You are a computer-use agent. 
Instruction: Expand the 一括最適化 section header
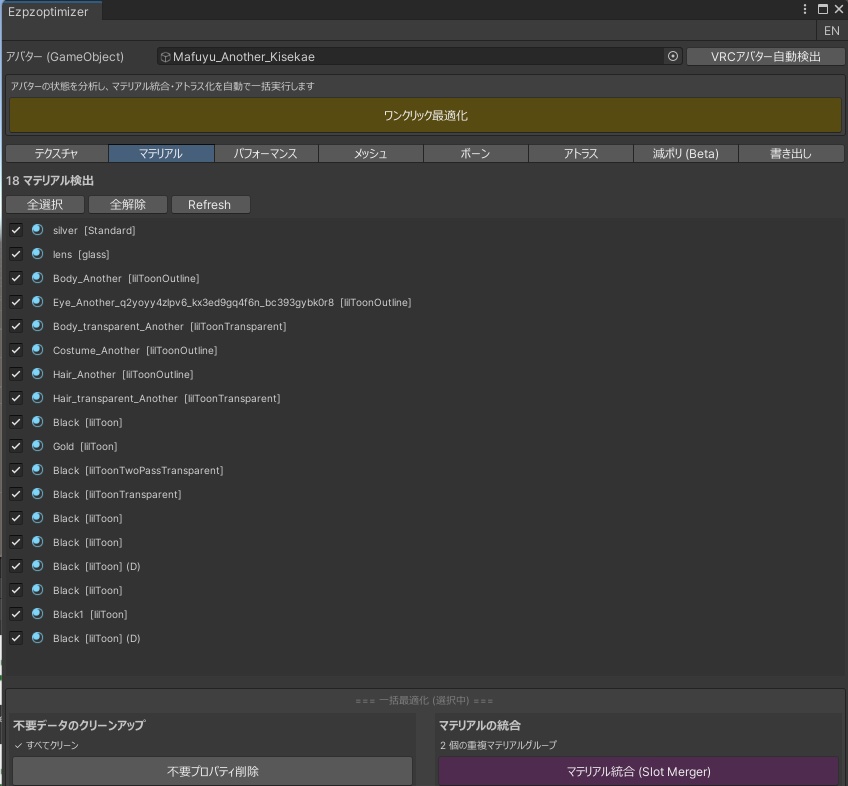point(424,700)
